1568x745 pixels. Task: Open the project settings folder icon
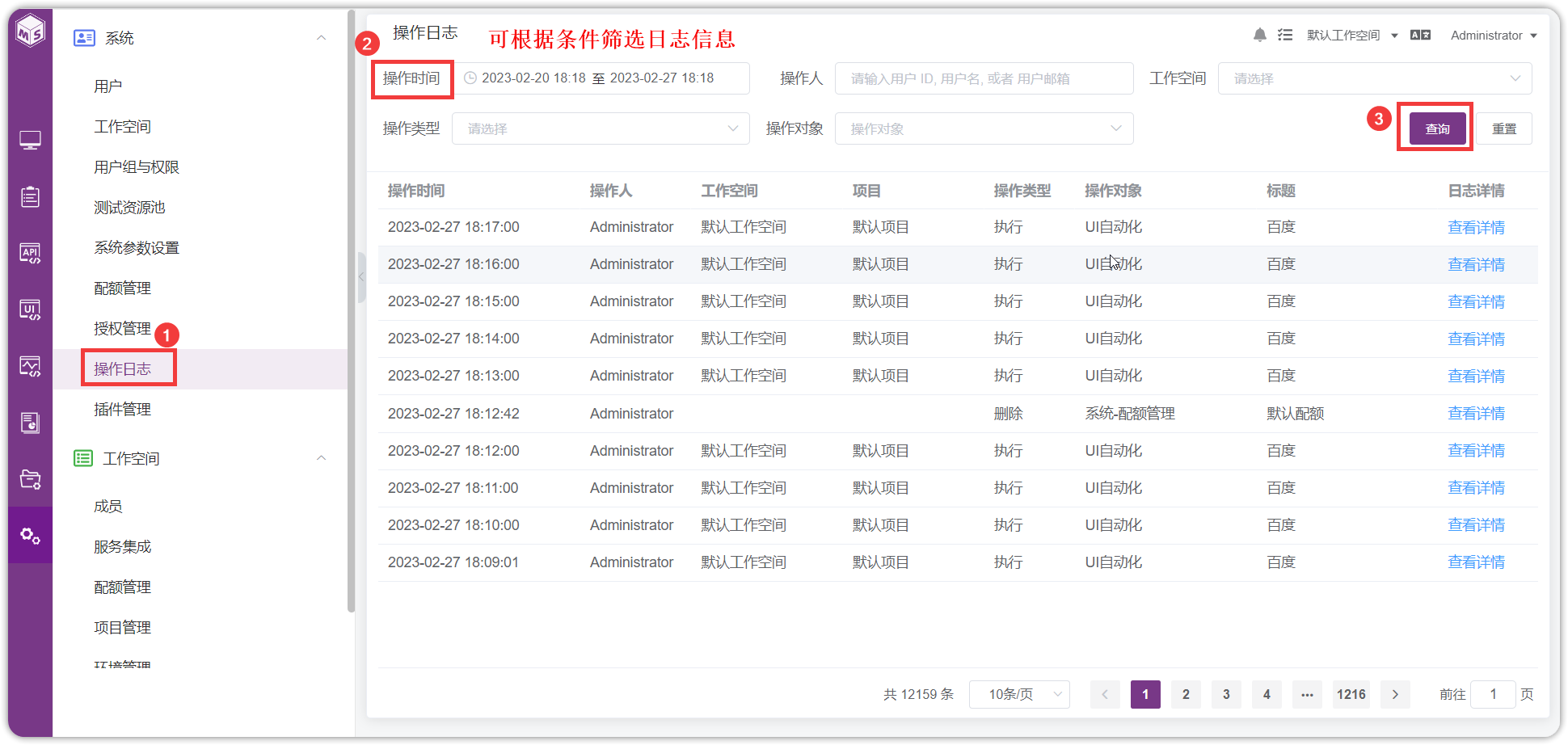click(x=31, y=479)
